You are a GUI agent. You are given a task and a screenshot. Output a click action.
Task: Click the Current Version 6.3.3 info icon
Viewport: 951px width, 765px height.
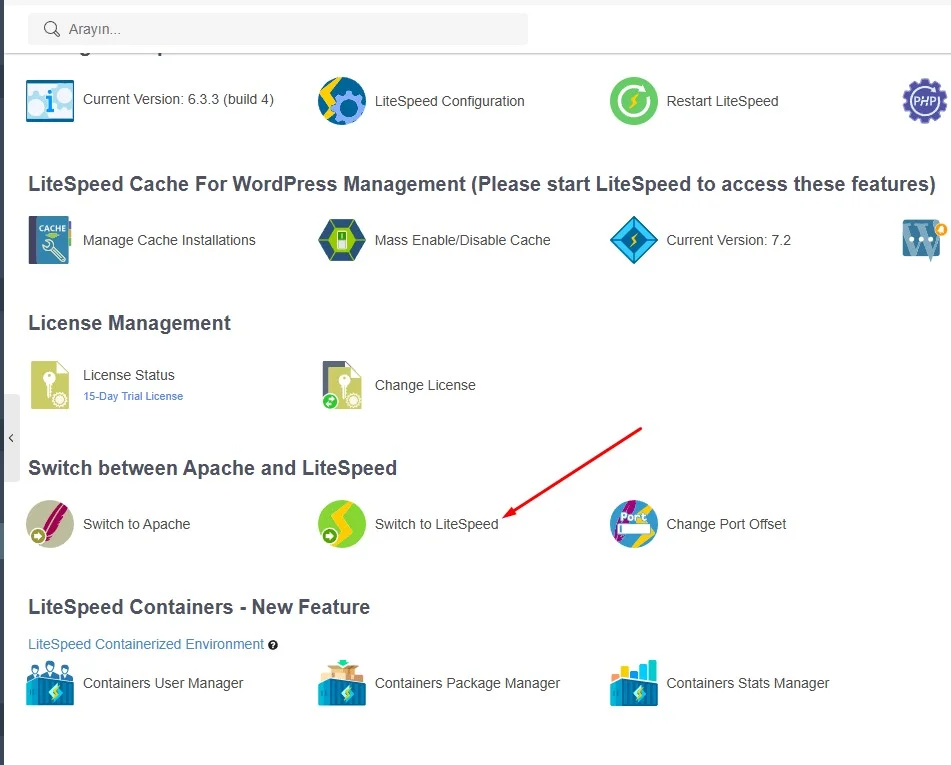tap(50, 101)
